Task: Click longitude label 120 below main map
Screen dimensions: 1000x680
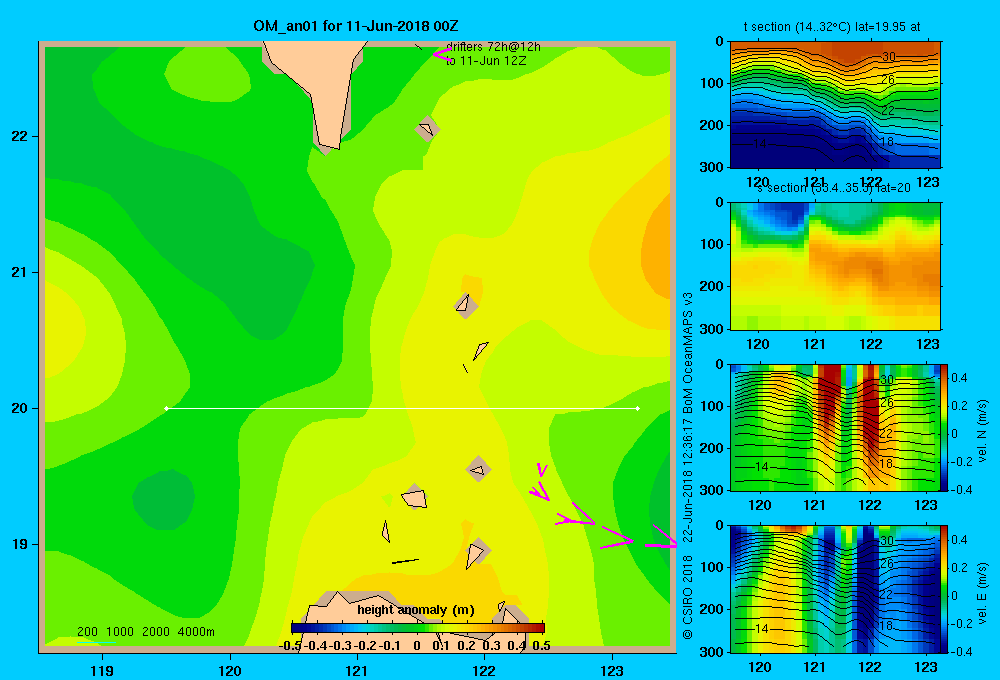Action: (x=230, y=670)
